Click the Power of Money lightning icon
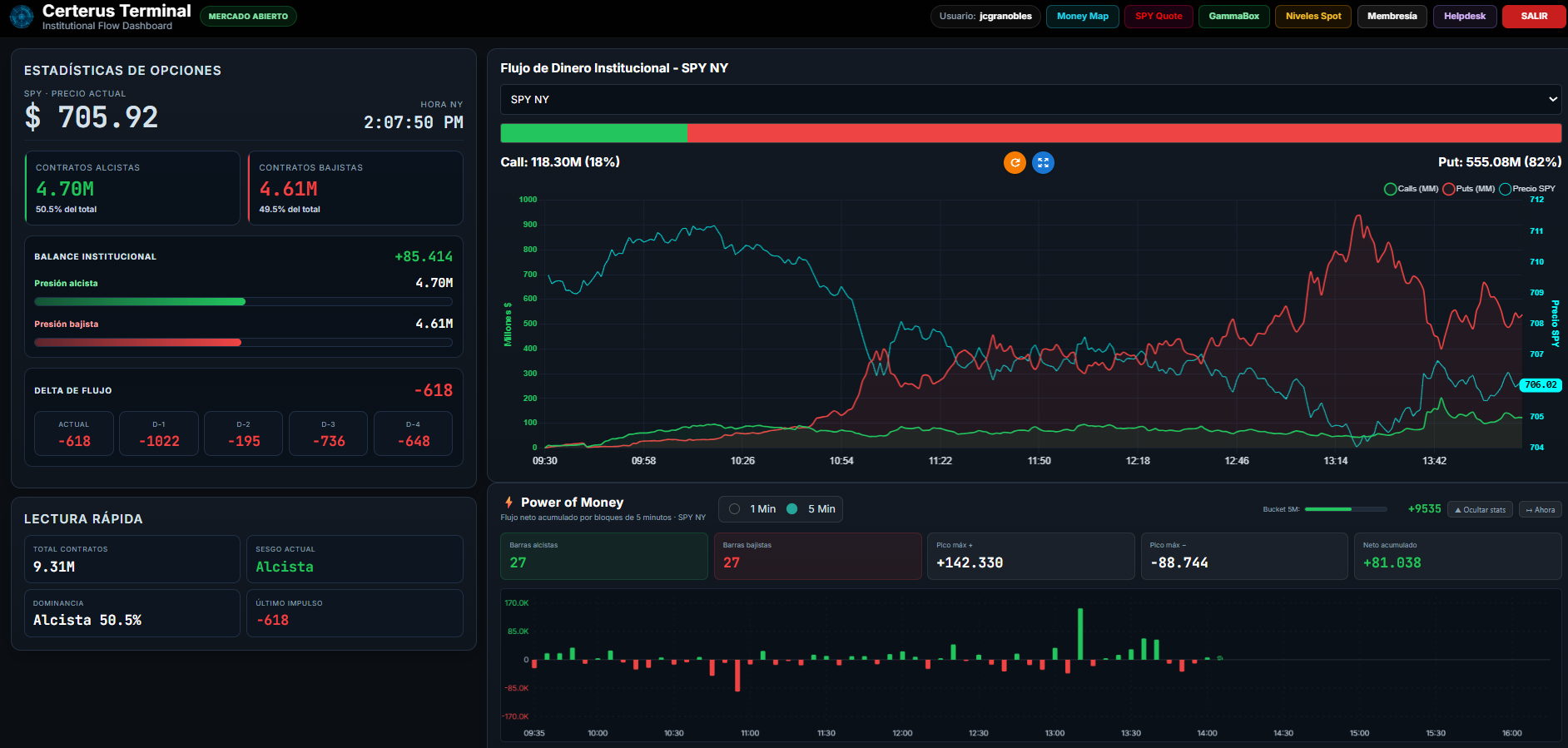This screenshot has width=1568, height=748. [x=509, y=503]
